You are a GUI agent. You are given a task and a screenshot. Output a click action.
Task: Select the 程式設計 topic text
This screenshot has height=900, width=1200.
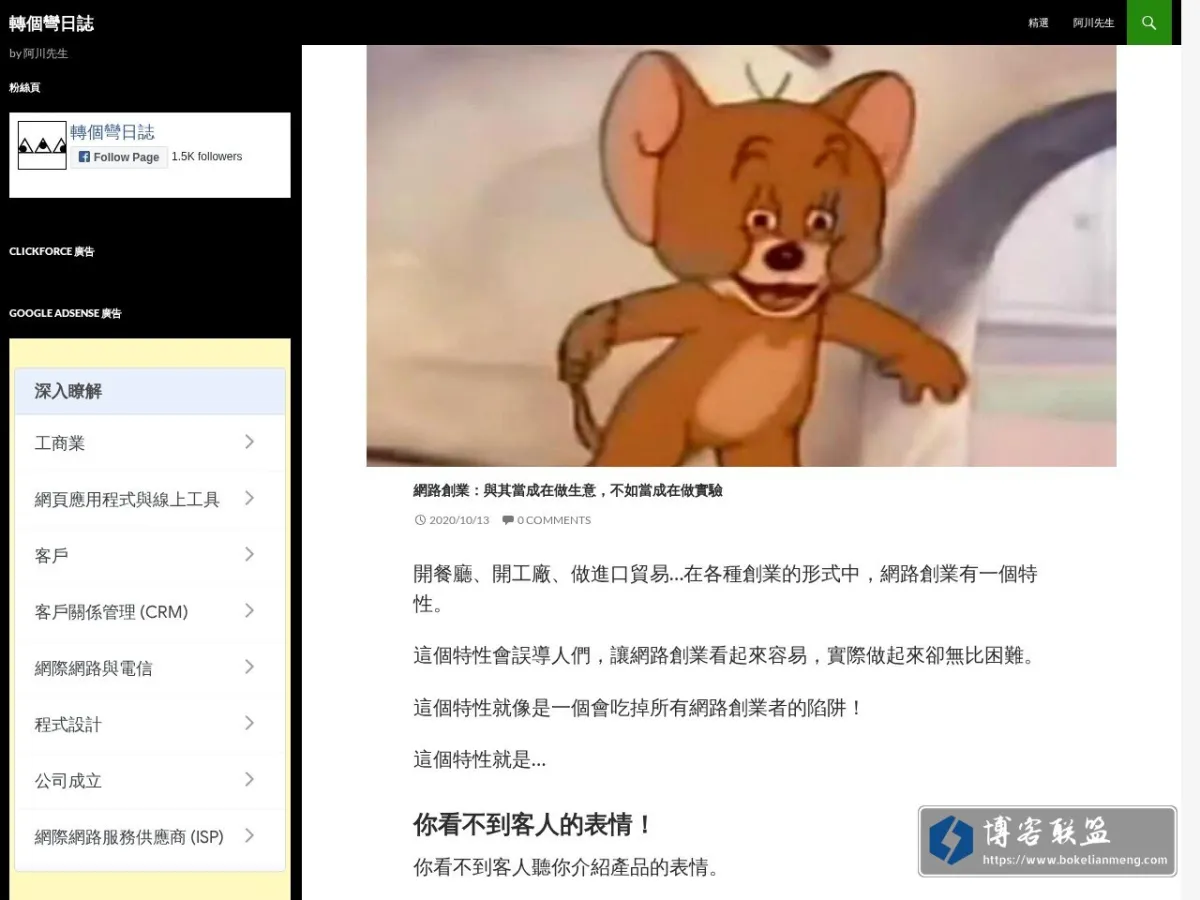pos(68,724)
